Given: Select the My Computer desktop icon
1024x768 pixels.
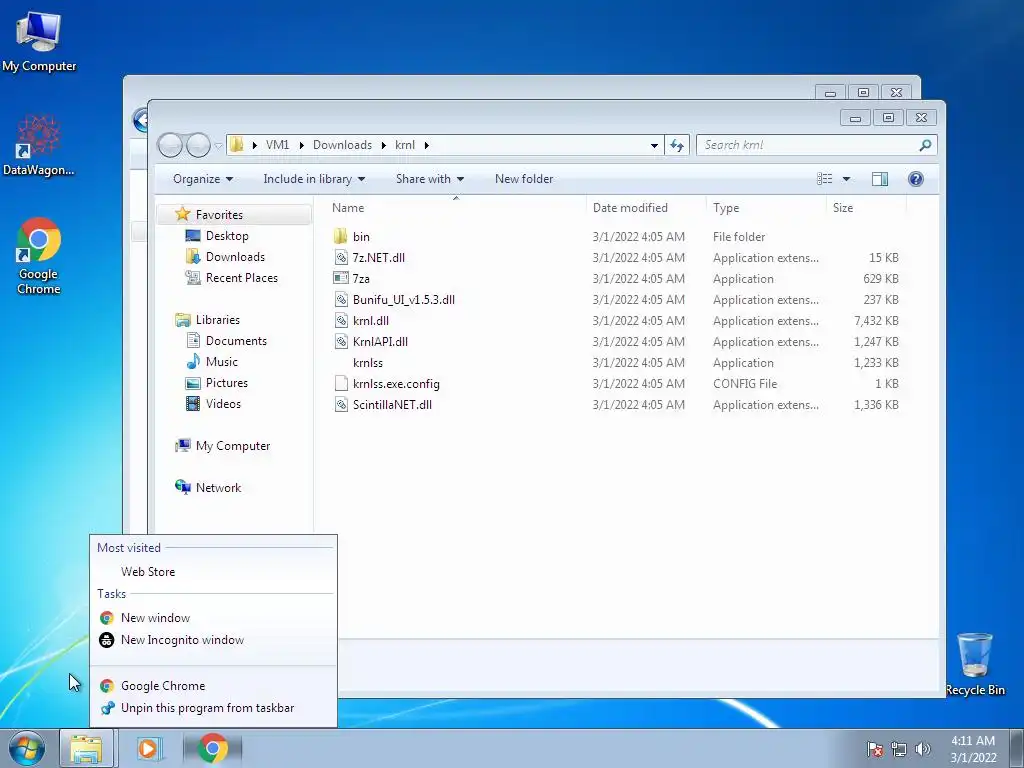Looking at the screenshot, I should pyautogui.click(x=39, y=41).
